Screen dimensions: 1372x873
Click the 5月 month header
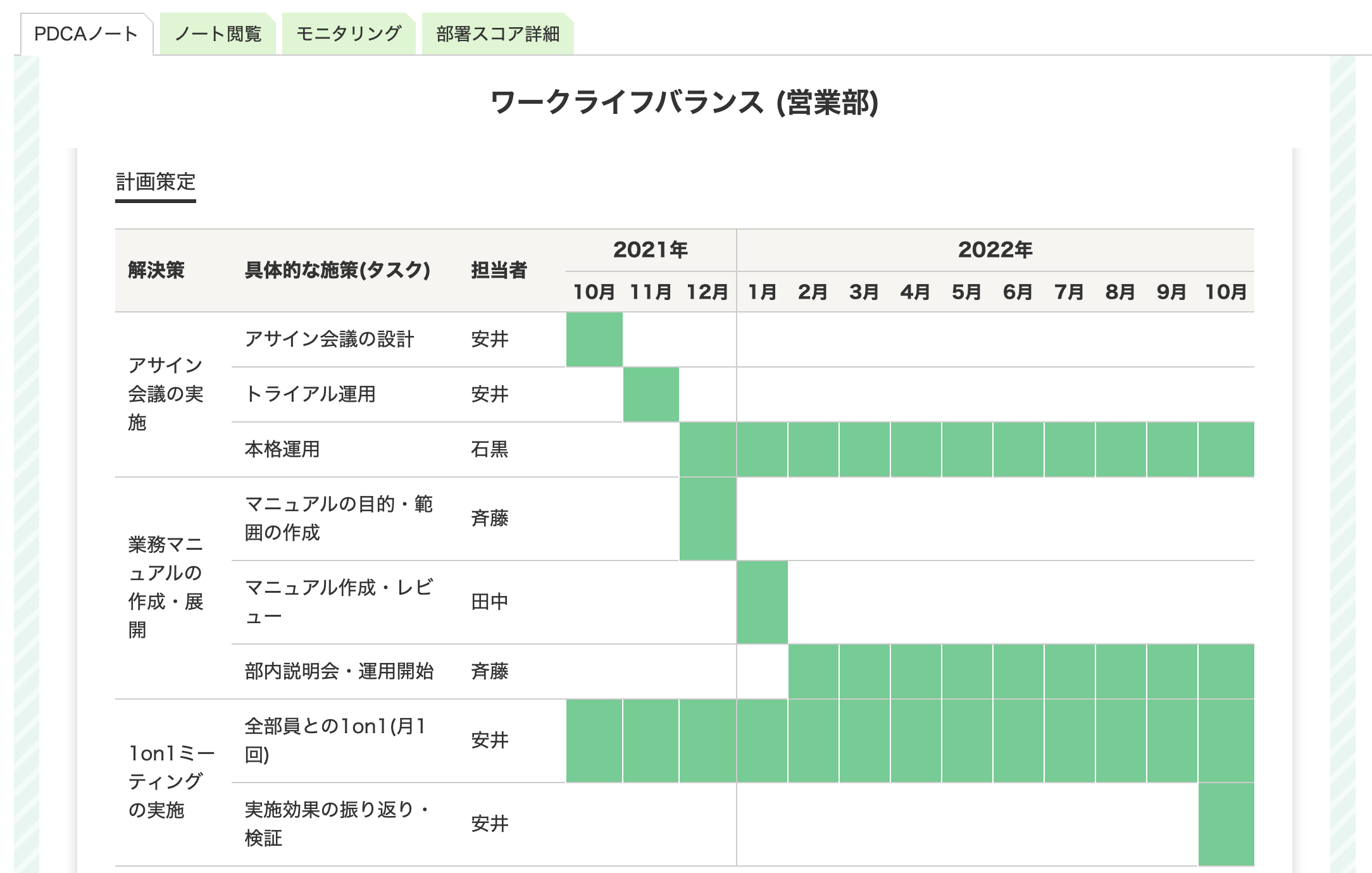(x=966, y=292)
